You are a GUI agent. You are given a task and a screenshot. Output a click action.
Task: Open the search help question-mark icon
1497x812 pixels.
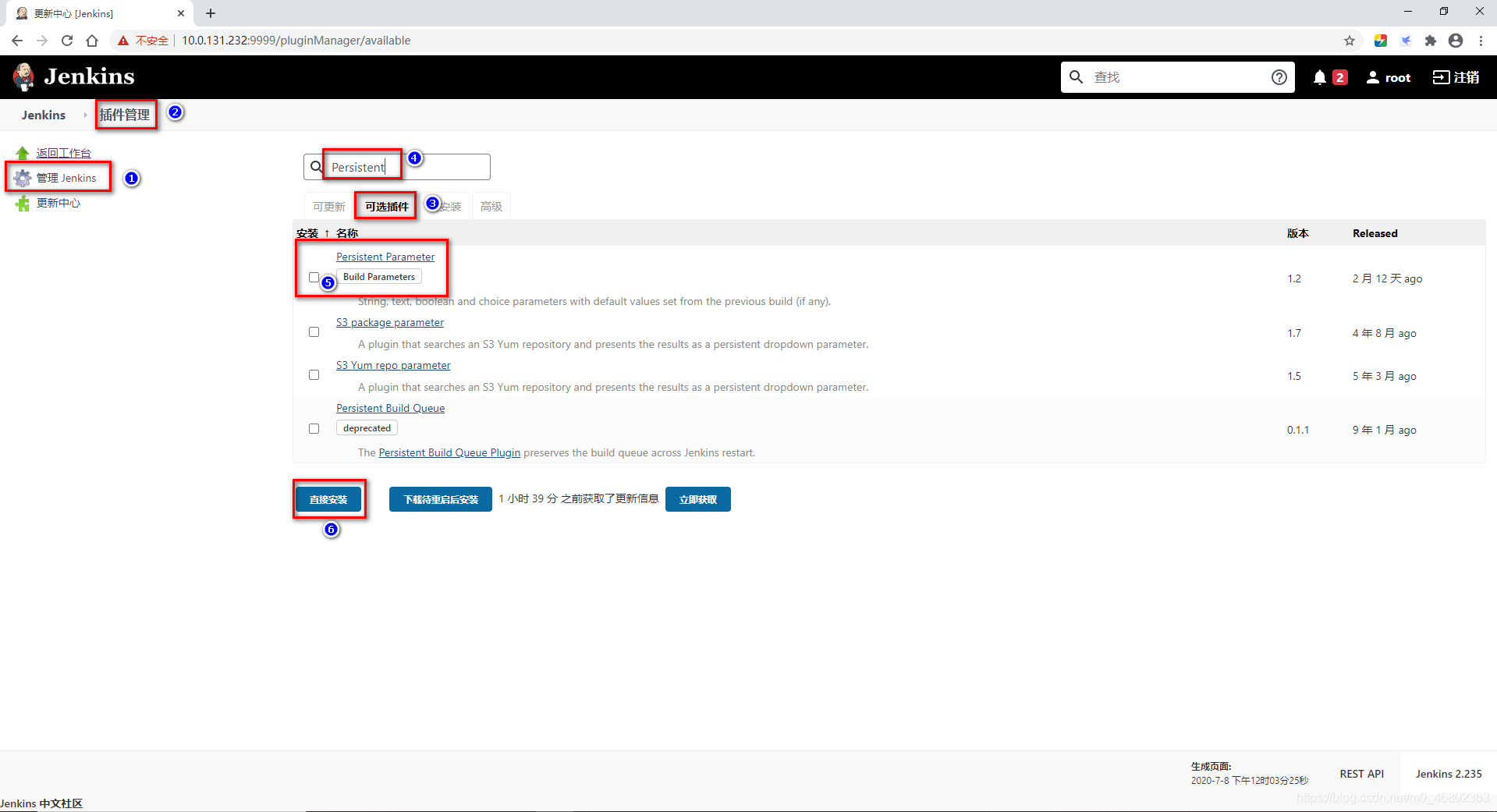tap(1279, 76)
